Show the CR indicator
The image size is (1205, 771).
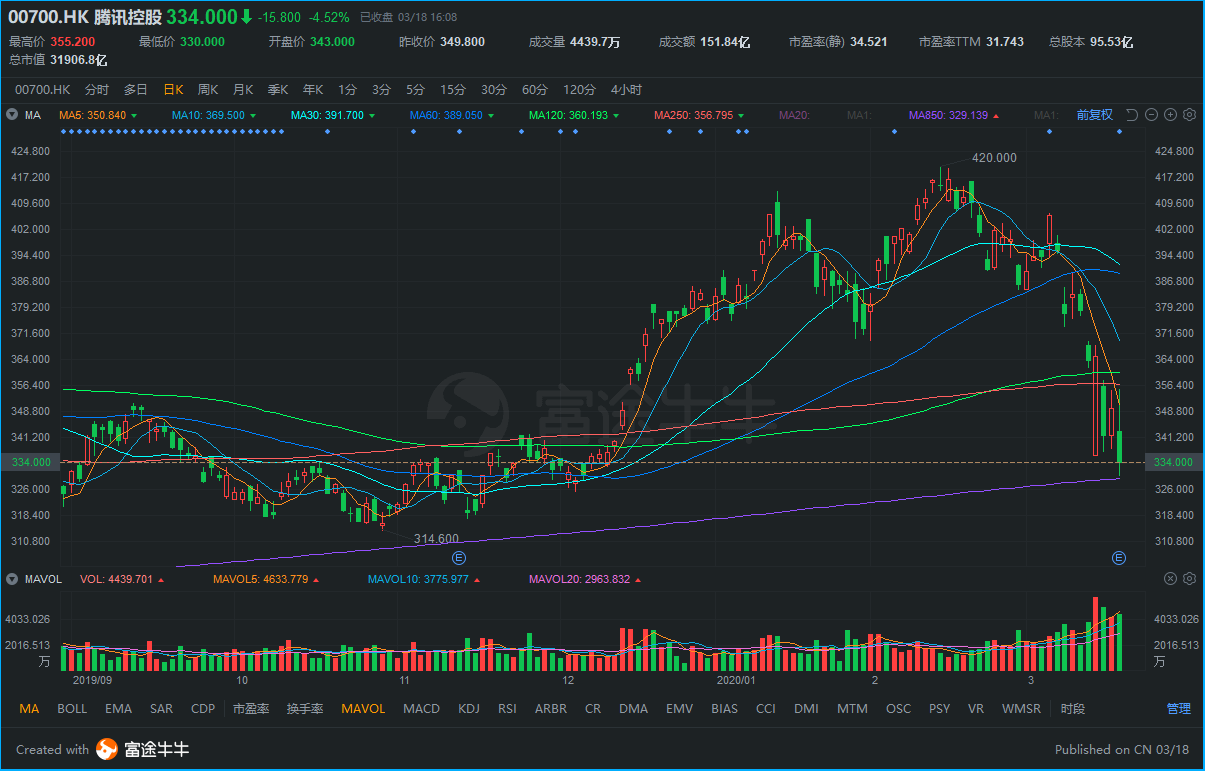coord(593,709)
